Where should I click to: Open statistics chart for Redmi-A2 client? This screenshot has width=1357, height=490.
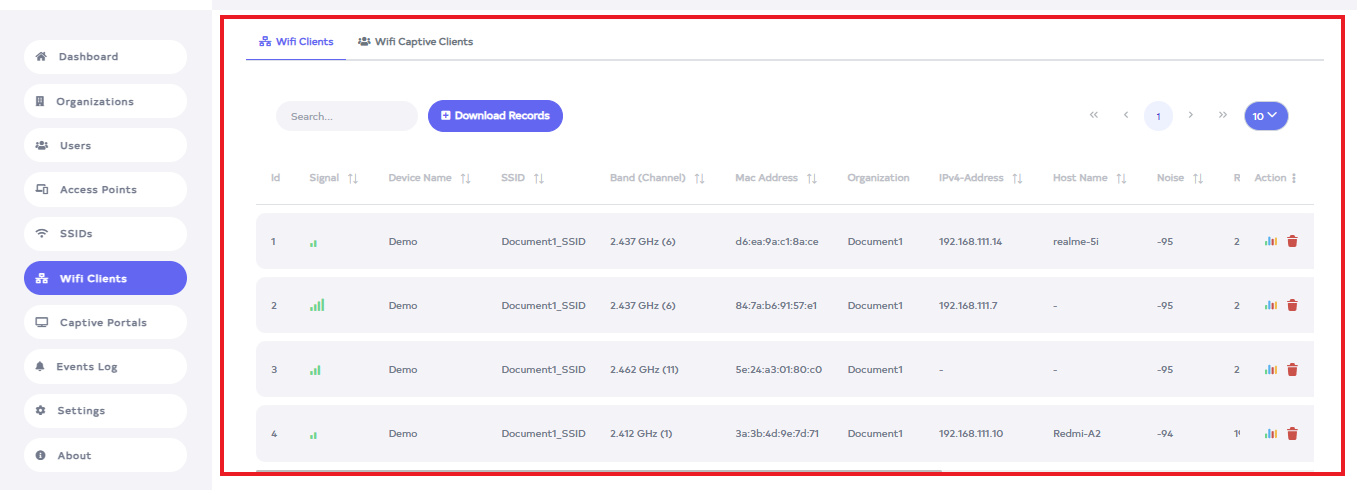click(x=1271, y=434)
